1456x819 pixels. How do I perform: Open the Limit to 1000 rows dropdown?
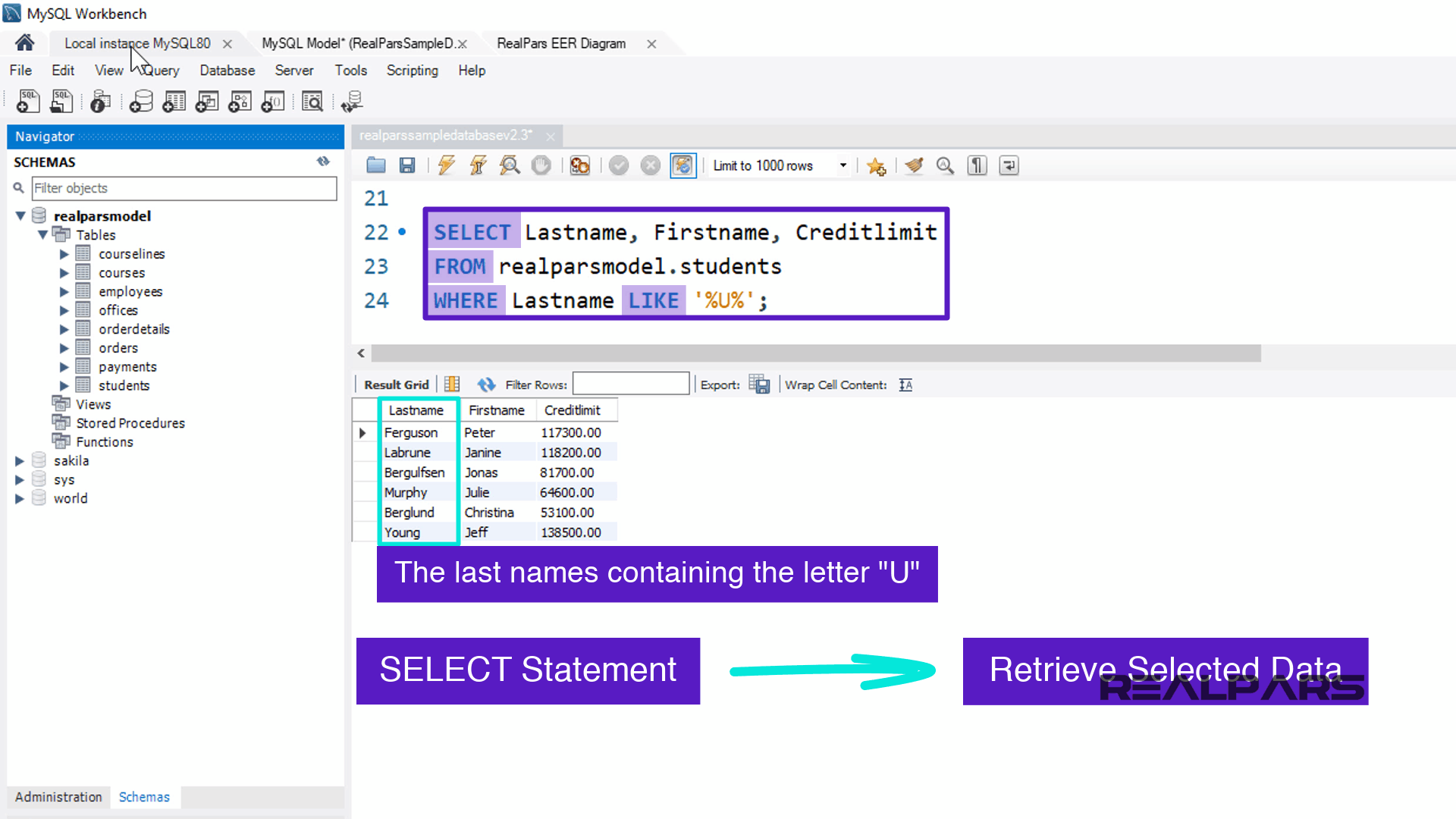pyautogui.click(x=842, y=165)
